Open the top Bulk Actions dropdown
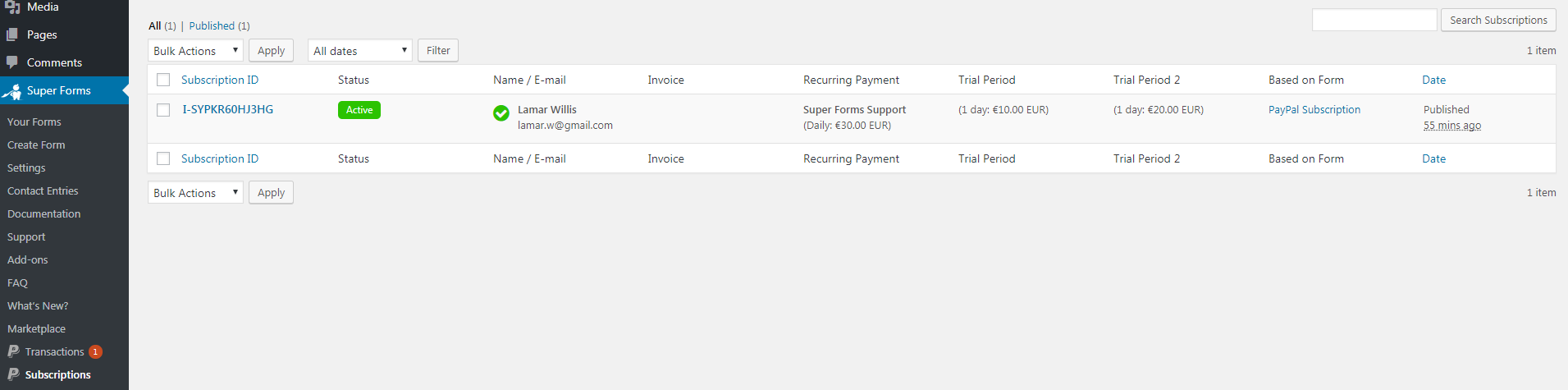 pos(195,51)
